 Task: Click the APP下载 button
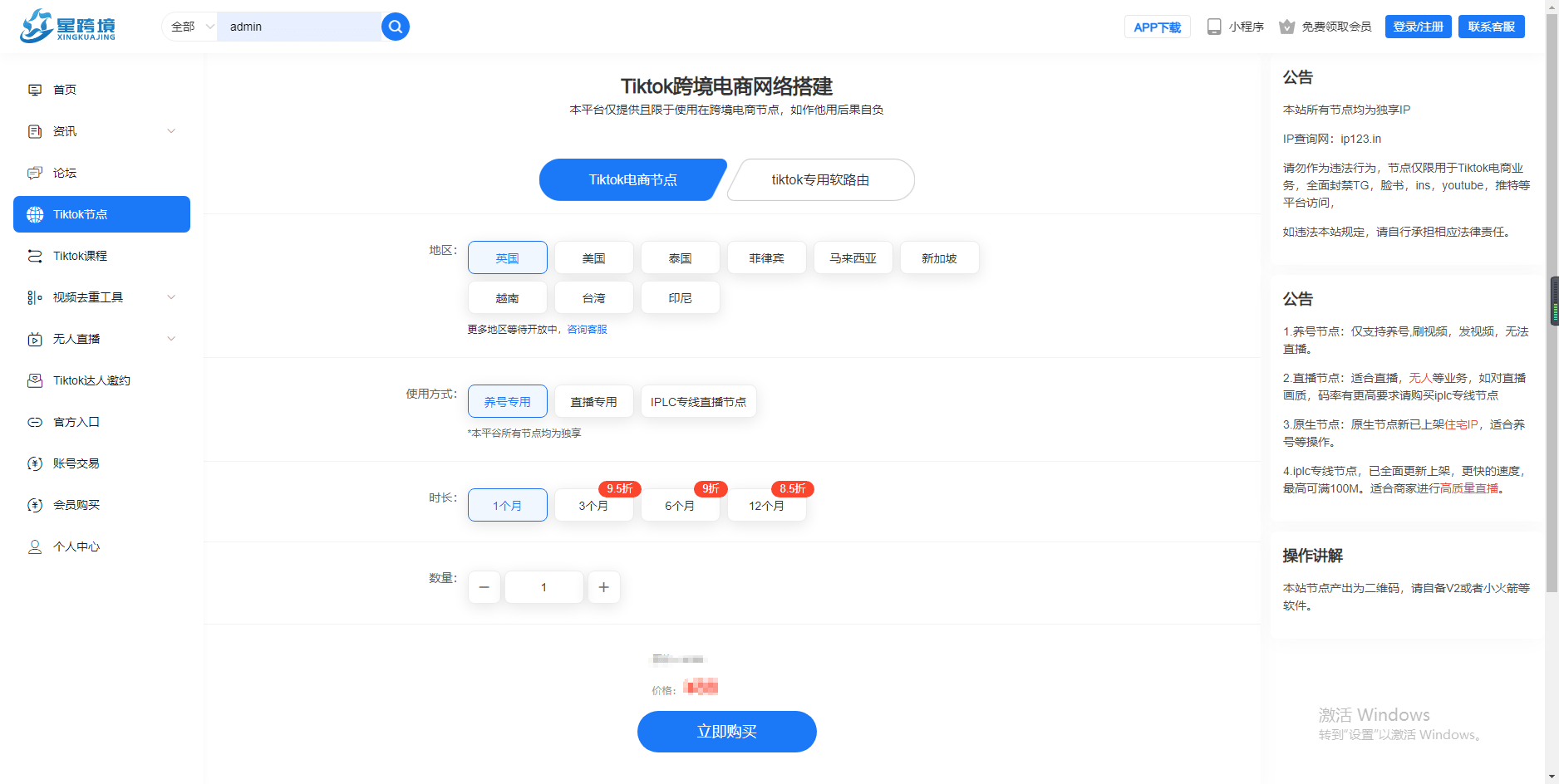click(x=1158, y=27)
